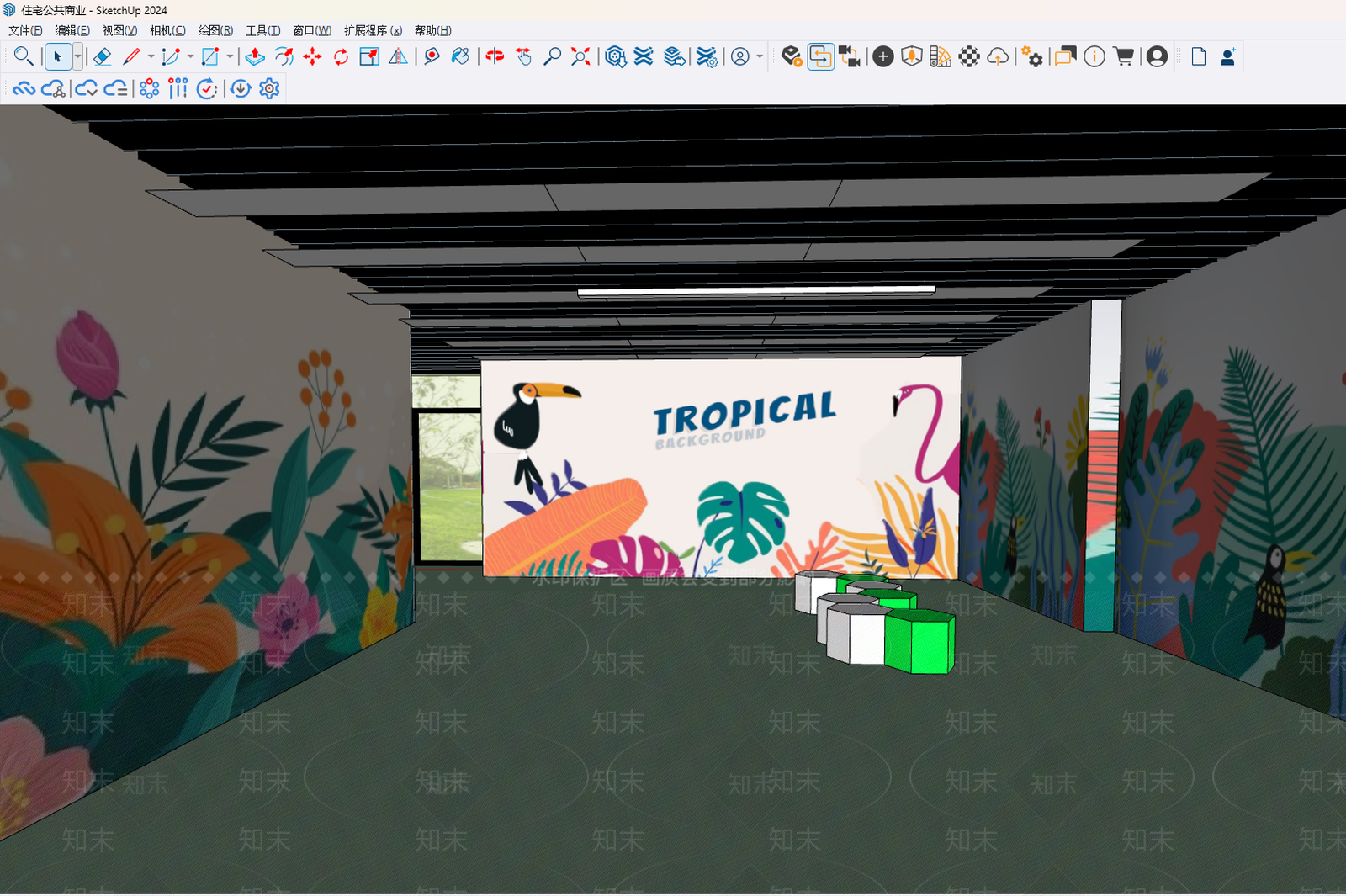Toggle the V-Ray interactive render sync button
This screenshot has width=1346, height=896.
820,56
